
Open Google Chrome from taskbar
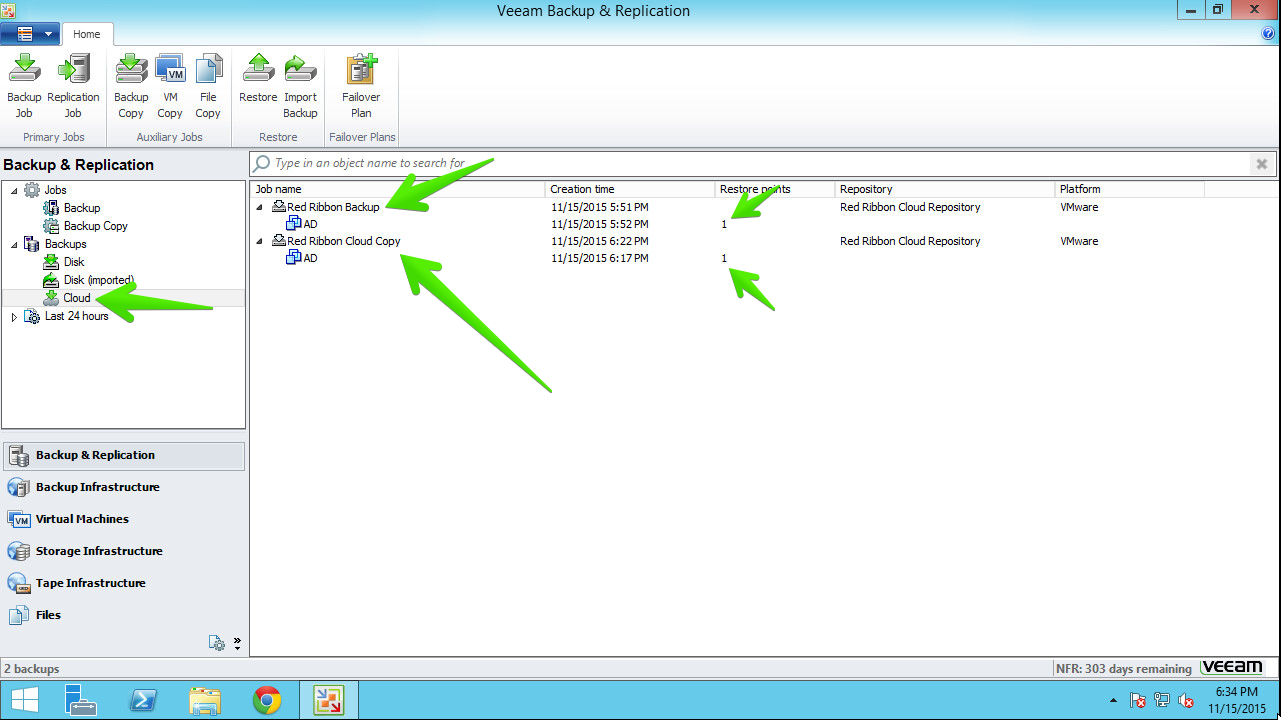[267, 700]
